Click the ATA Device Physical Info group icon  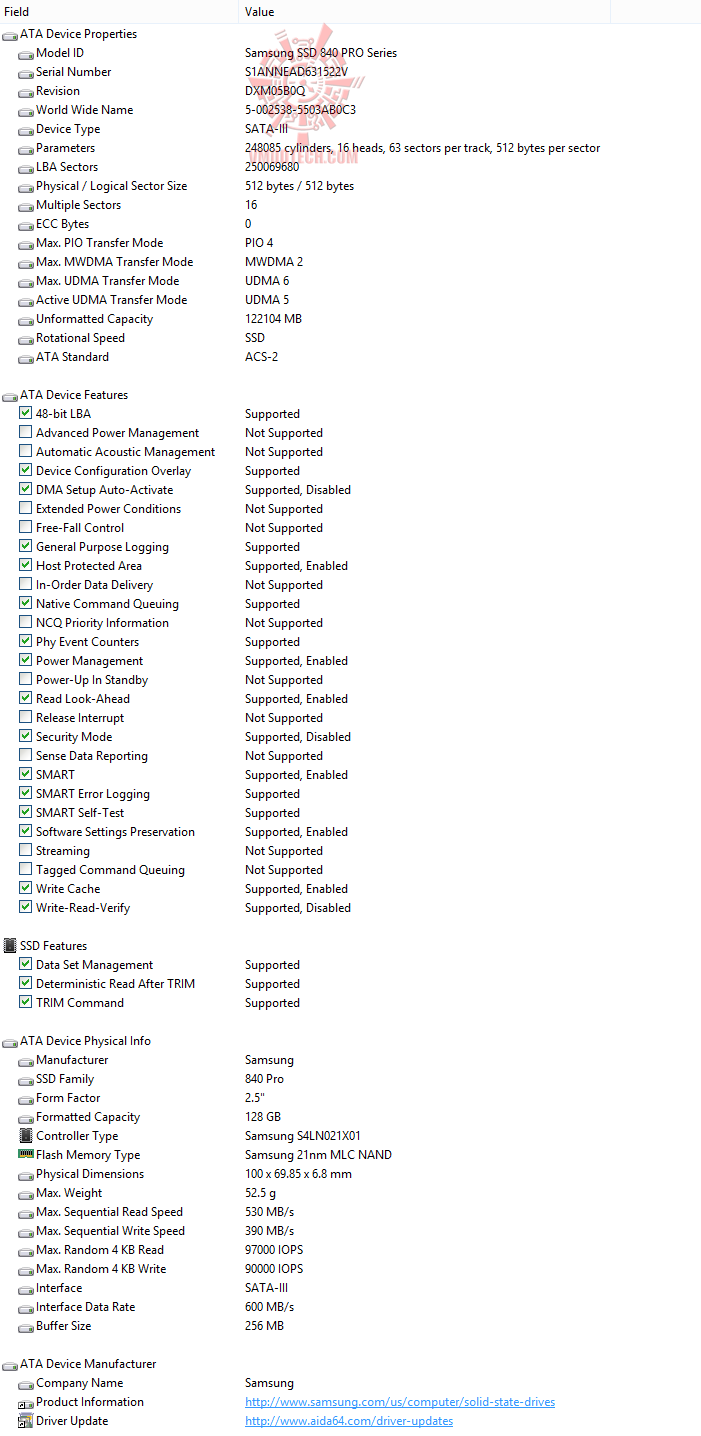(10, 1042)
